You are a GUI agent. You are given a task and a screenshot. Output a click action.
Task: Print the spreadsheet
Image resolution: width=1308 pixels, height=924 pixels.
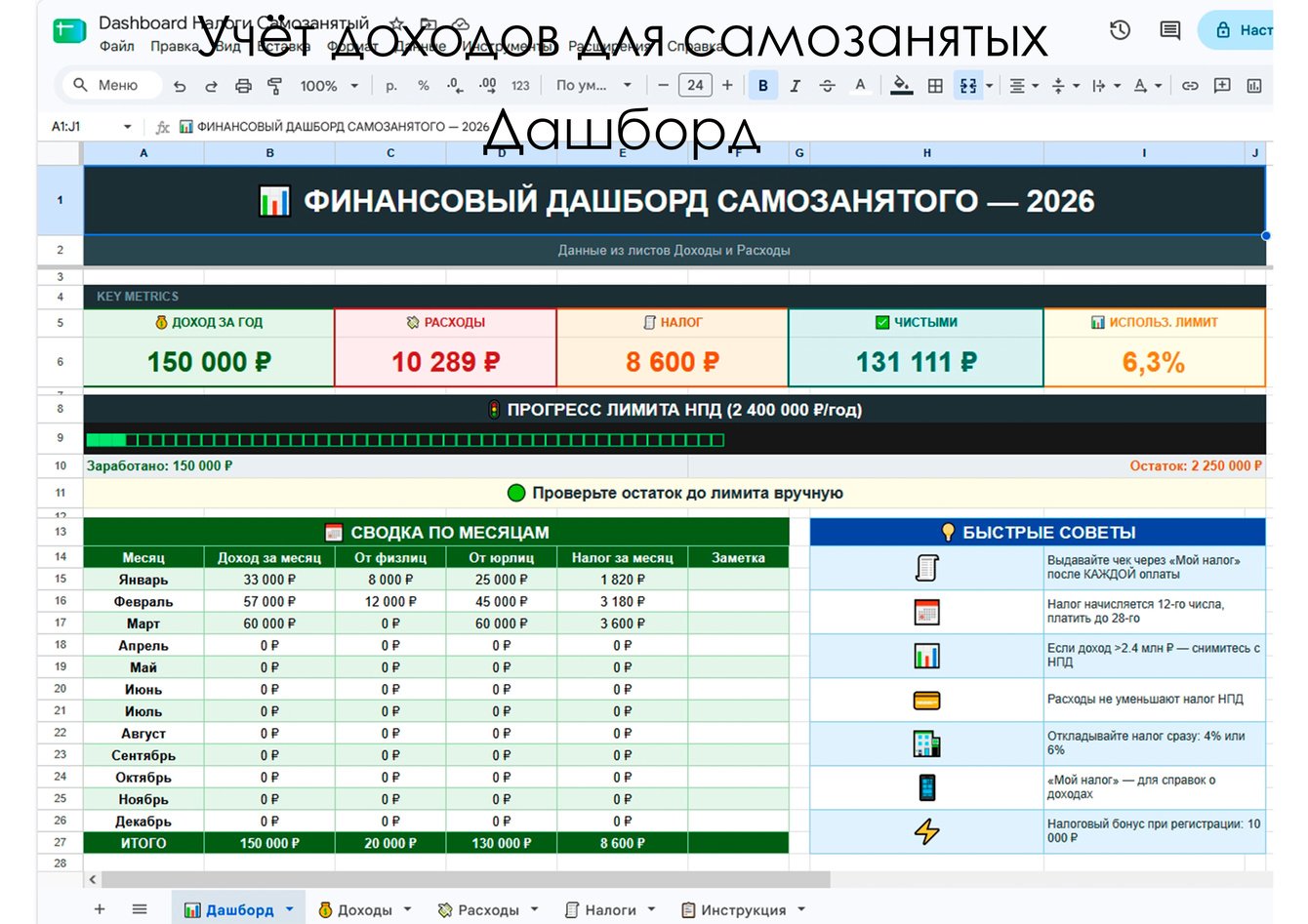pos(243,86)
